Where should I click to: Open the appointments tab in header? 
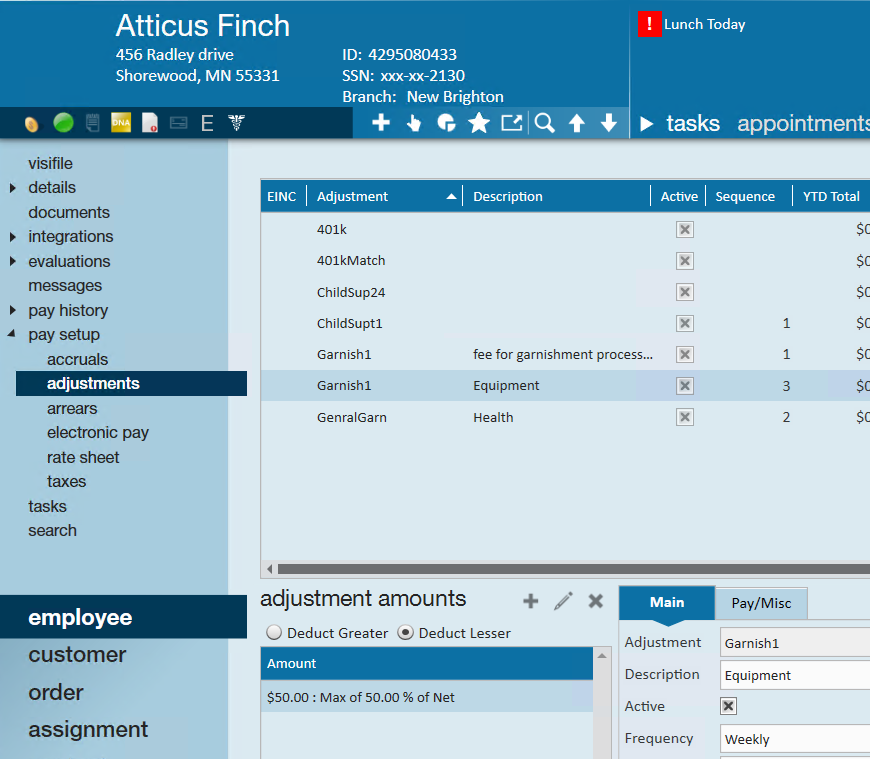click(803, 123)
